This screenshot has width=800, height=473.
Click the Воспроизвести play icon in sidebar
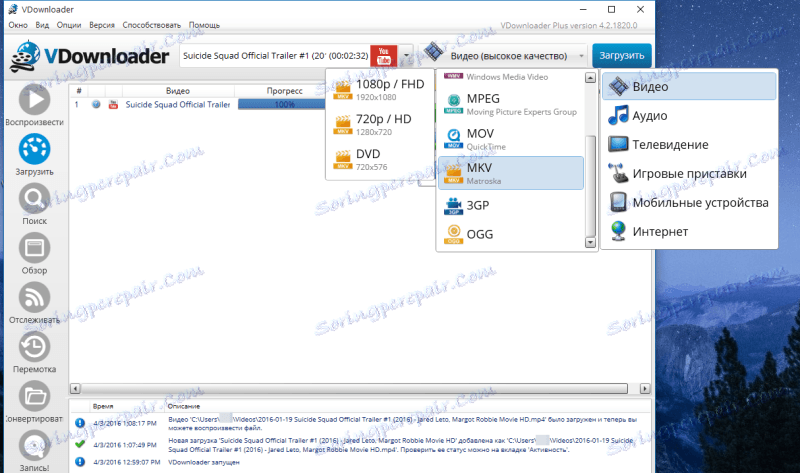pyautogui.click(x=34, y=99)
